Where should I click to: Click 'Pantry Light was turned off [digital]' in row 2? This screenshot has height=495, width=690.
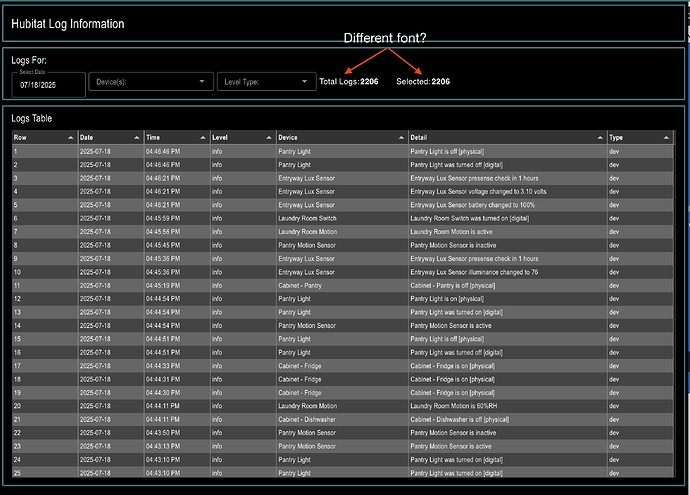tap(456, 165)
